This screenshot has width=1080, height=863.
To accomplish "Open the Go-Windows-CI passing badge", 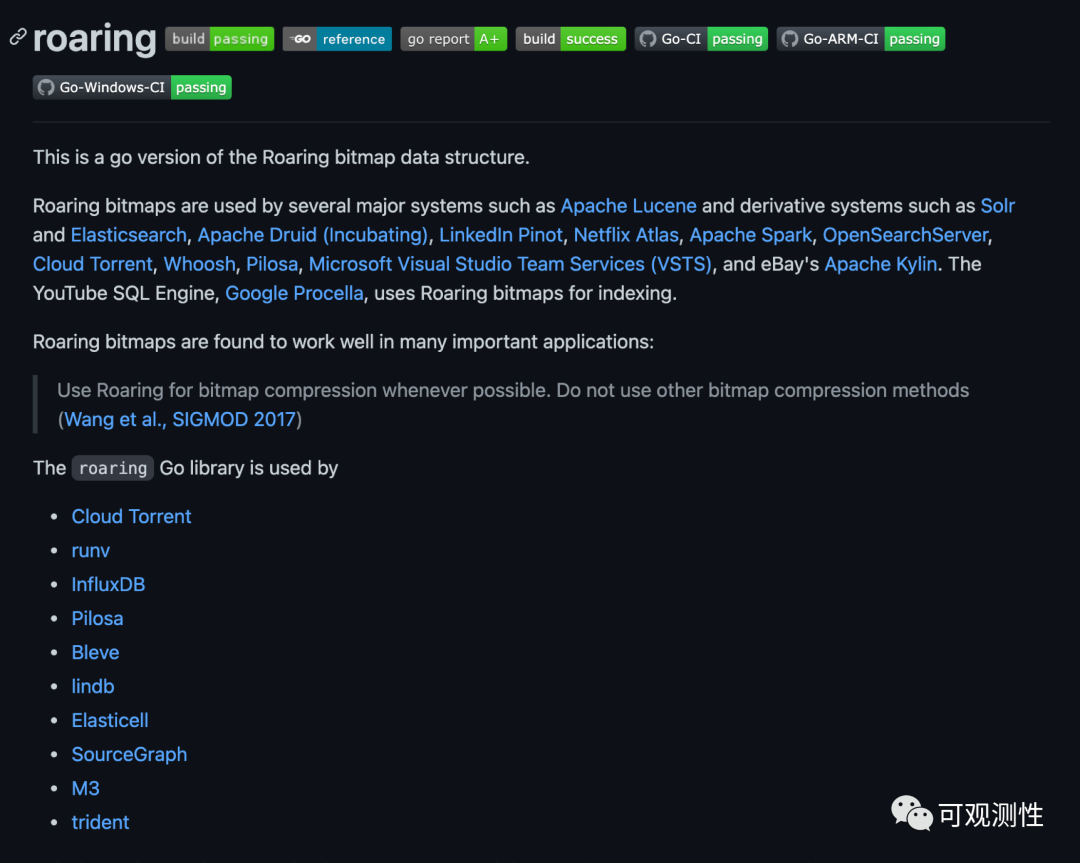I will 132,87.
